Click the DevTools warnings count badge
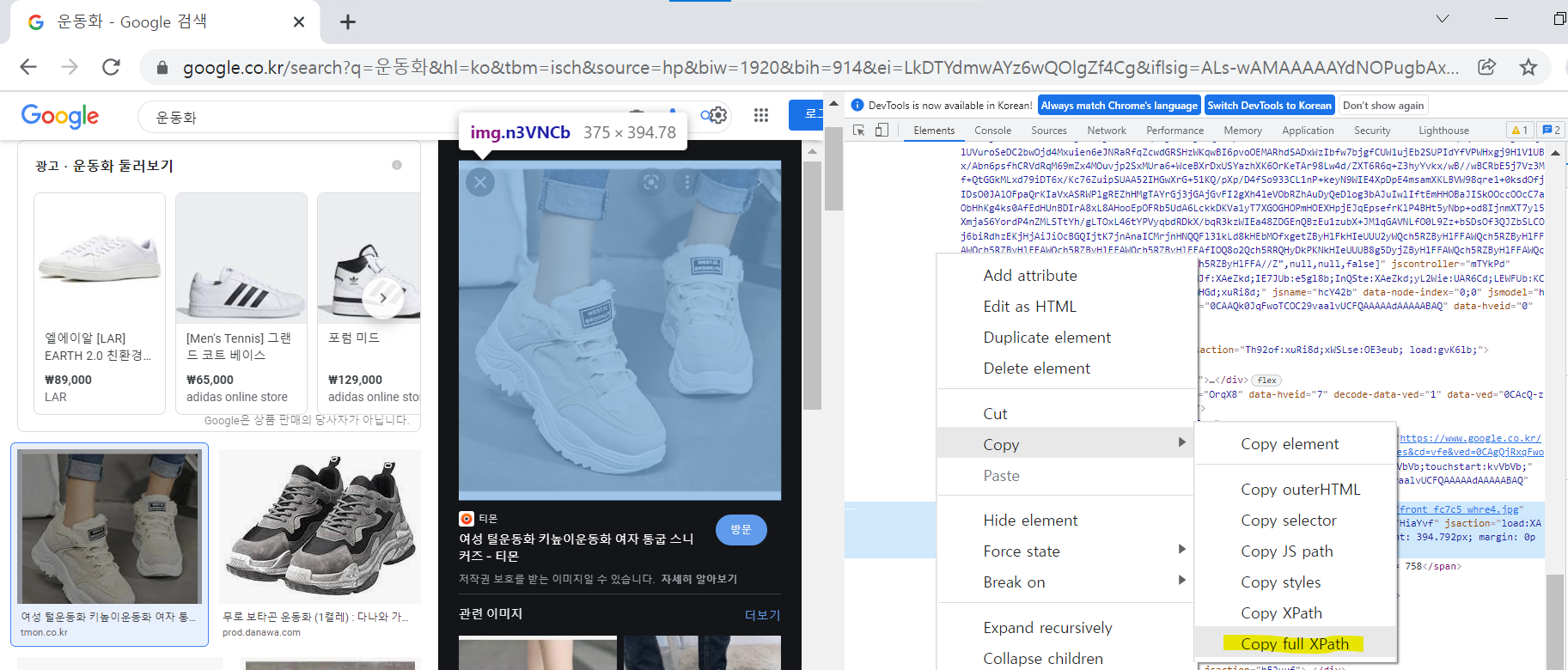Image resolution: width=1568 pixels, height=670 pixels. (x=1519, y=130)
